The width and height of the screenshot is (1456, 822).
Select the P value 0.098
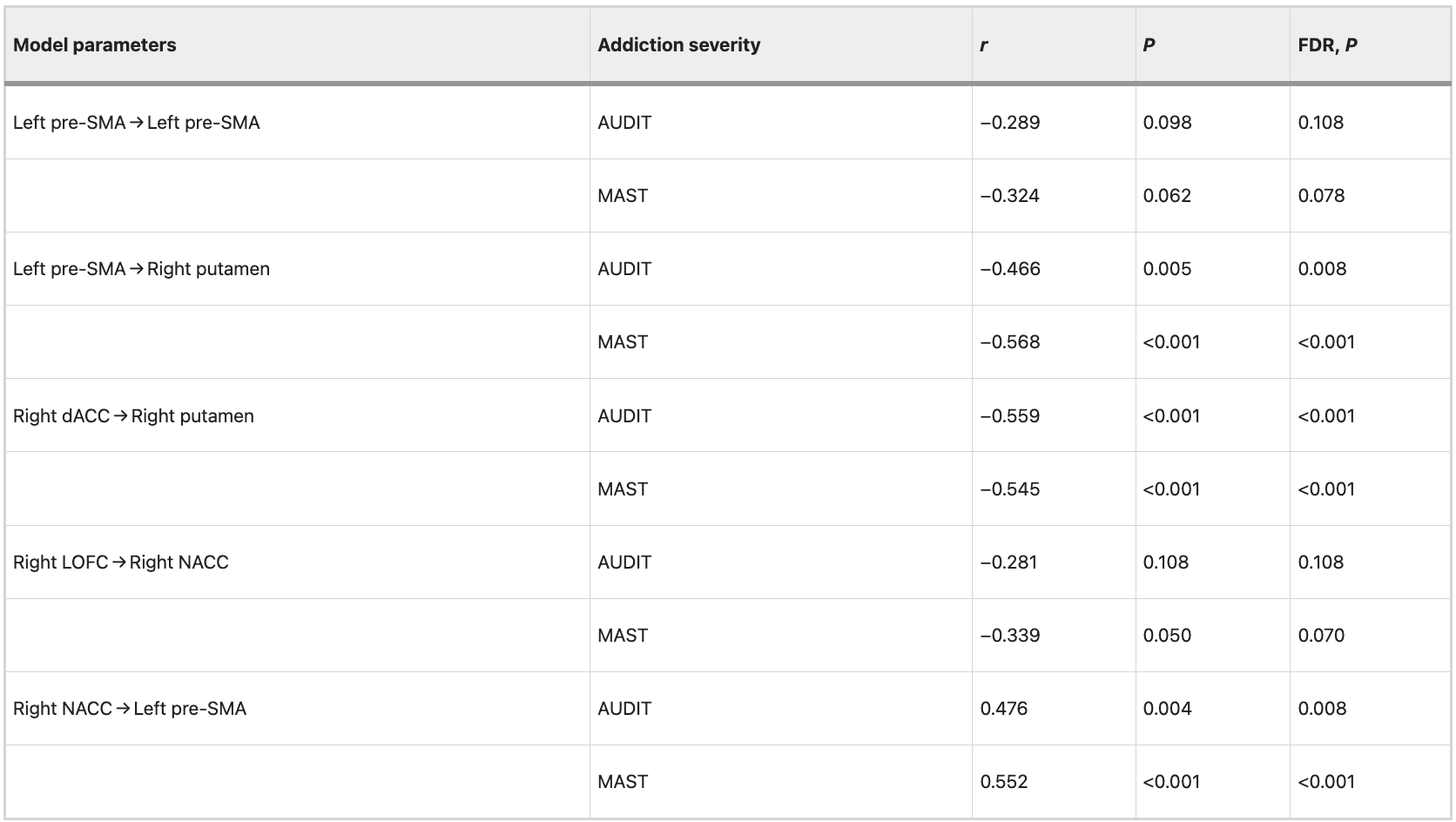(1167, 123)
